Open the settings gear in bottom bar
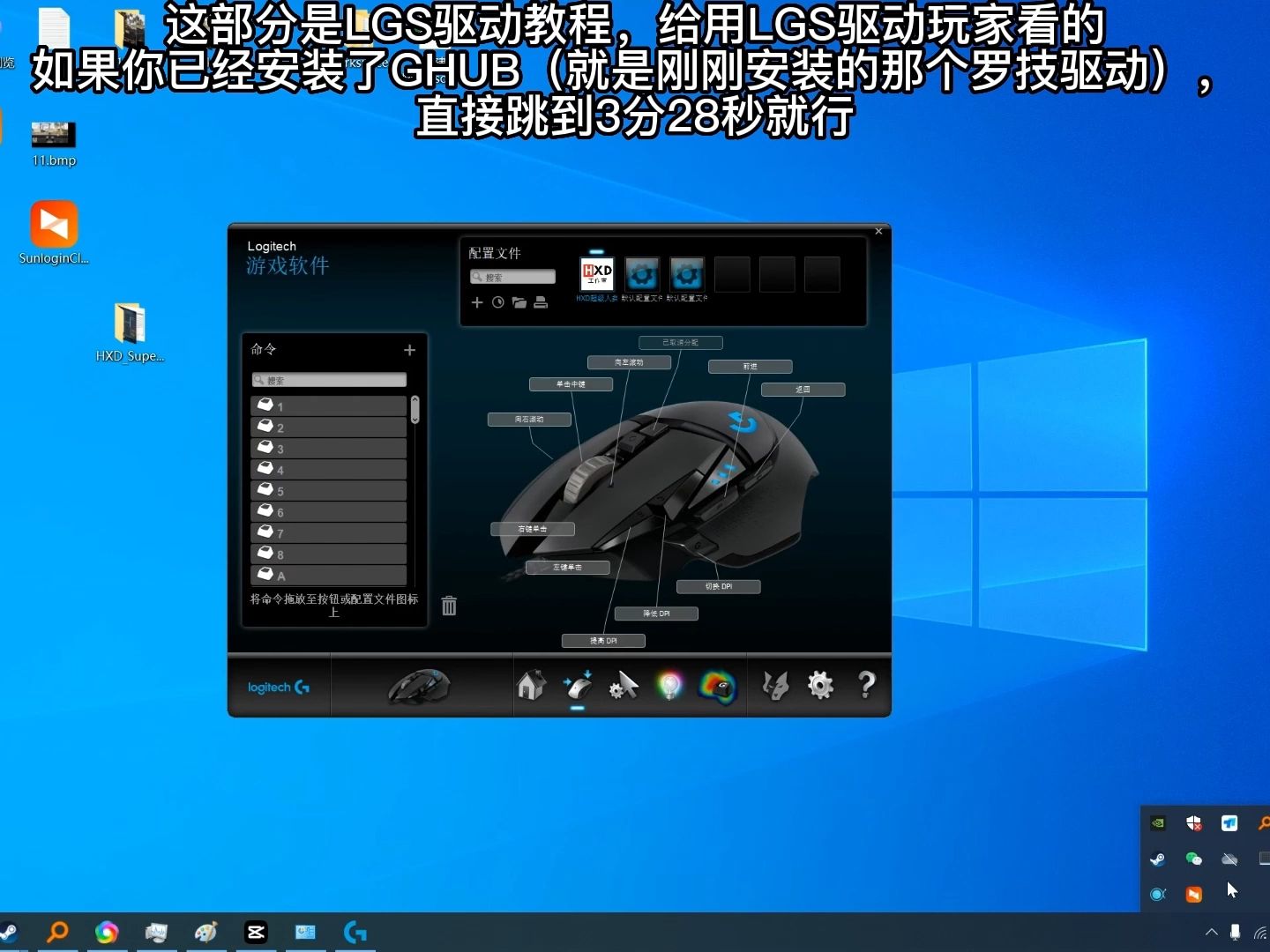 (820, 685)
